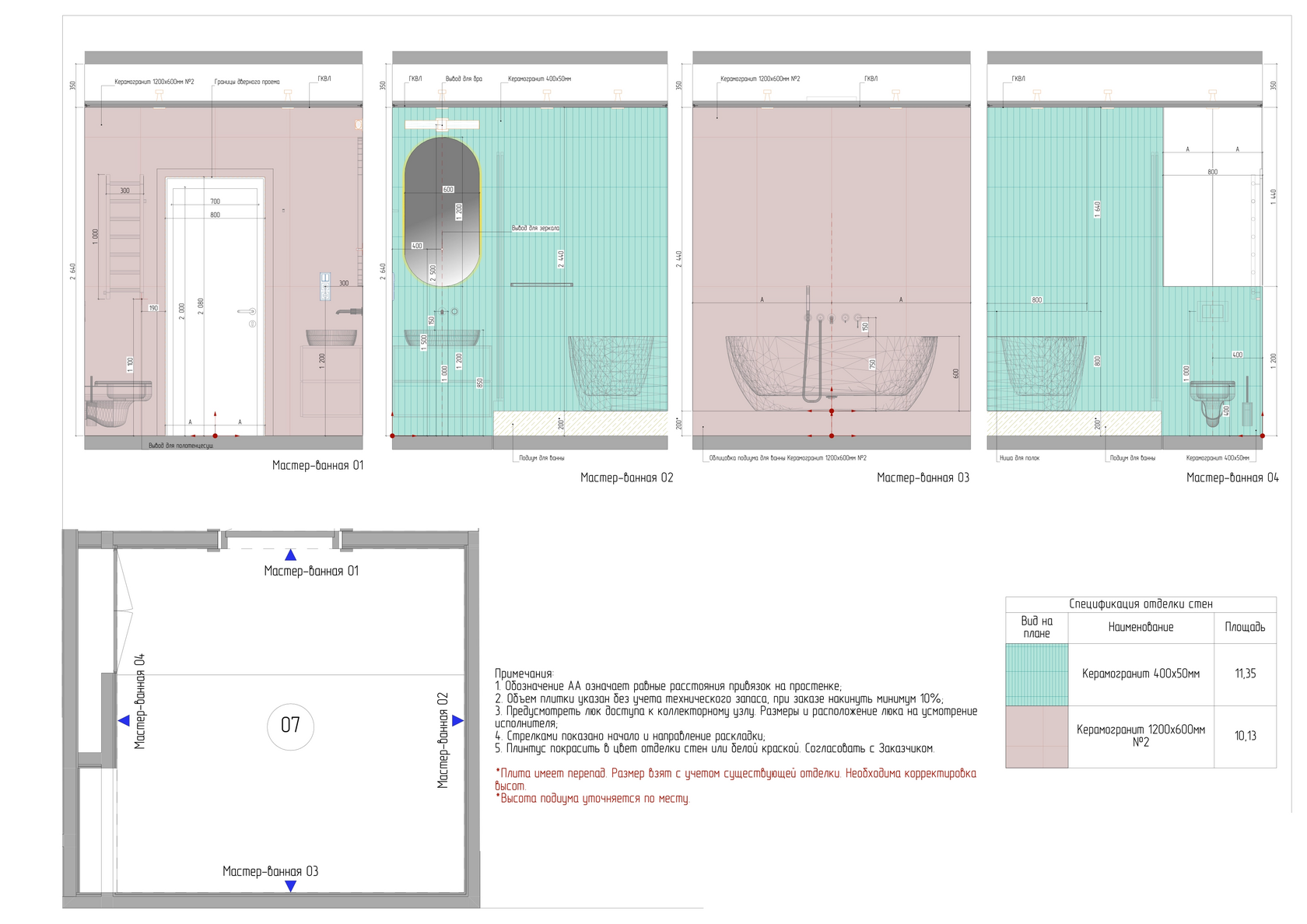1307x924 pixels.
Task: Select the oval mirror in elevation 02
Action: (x=442, y=212)
